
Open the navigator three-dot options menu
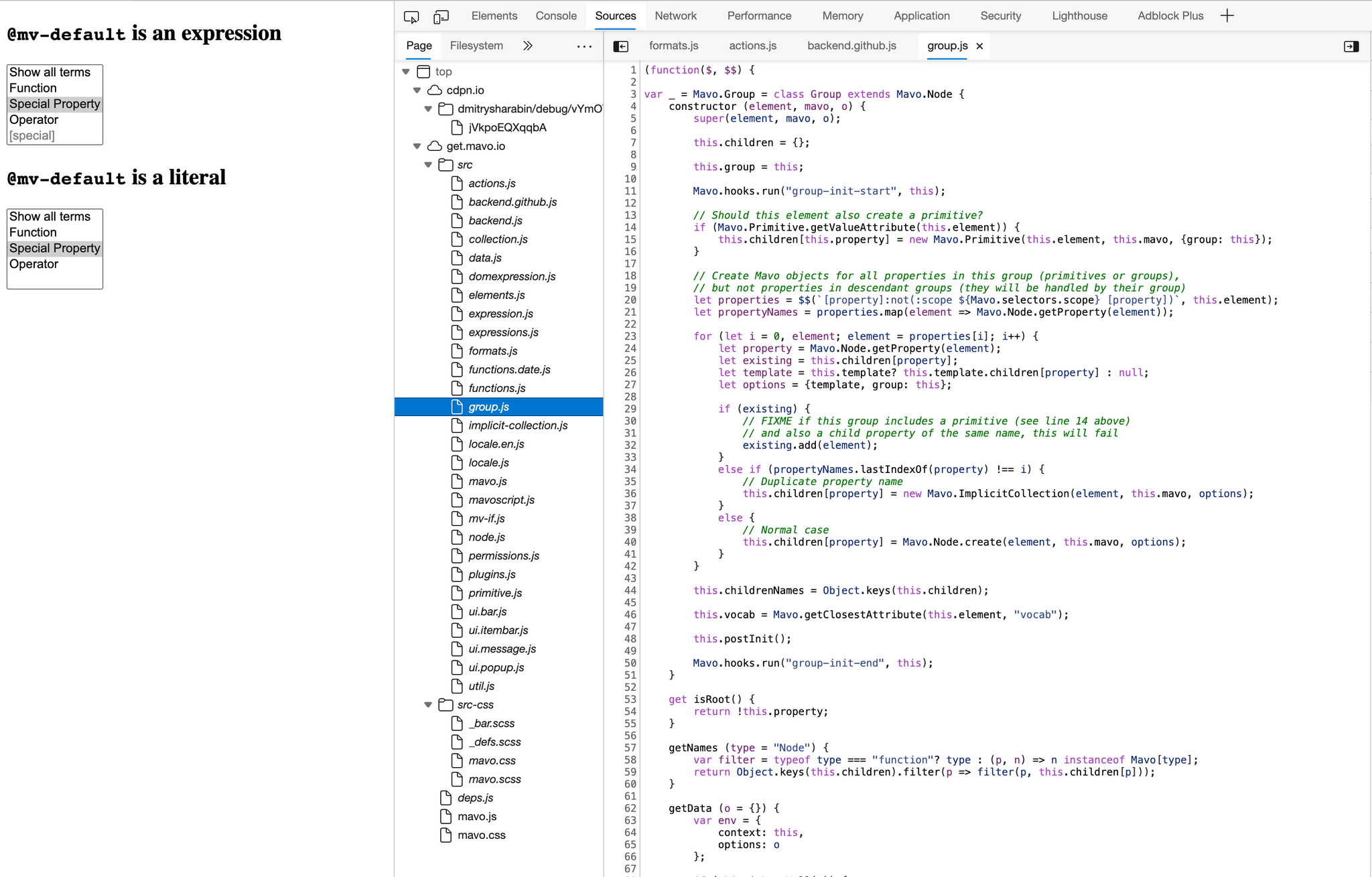[x=584, y=46]
